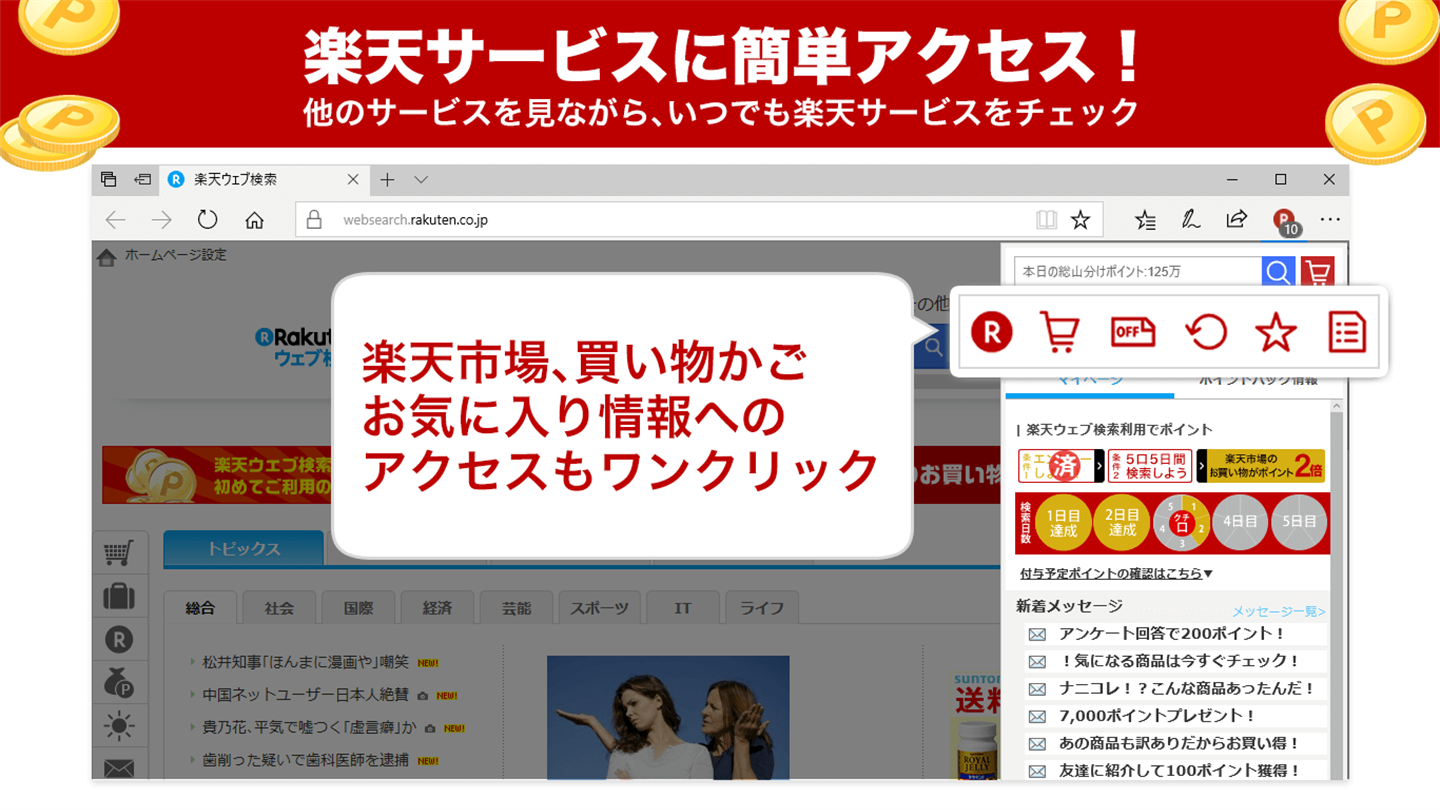
Task: Open shopping cart icon in callout strip
Action: point(1060,332)
